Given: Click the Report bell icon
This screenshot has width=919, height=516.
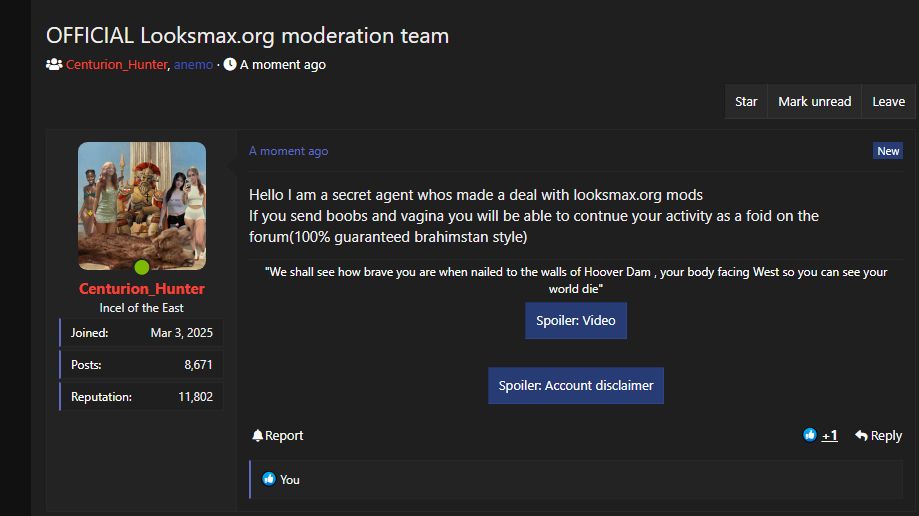Looking at the screenshot, I should (258, 436).
